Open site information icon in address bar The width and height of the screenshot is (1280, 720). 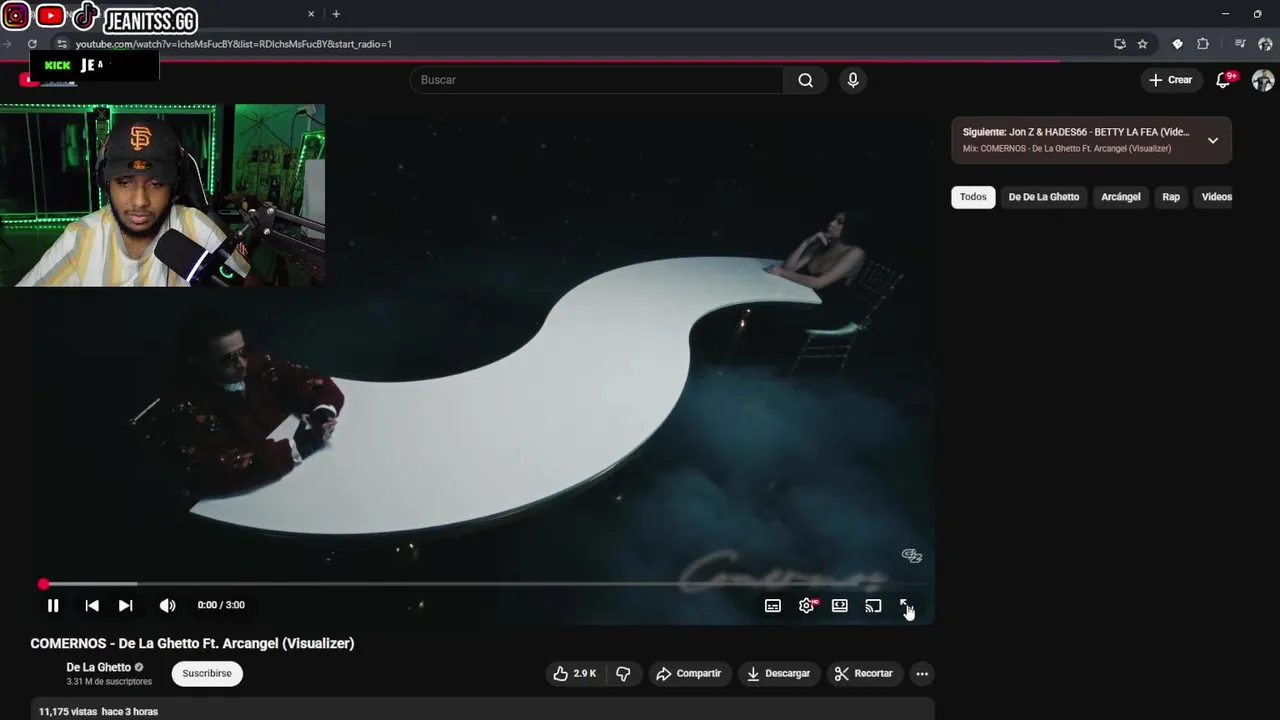coord(61,44)
